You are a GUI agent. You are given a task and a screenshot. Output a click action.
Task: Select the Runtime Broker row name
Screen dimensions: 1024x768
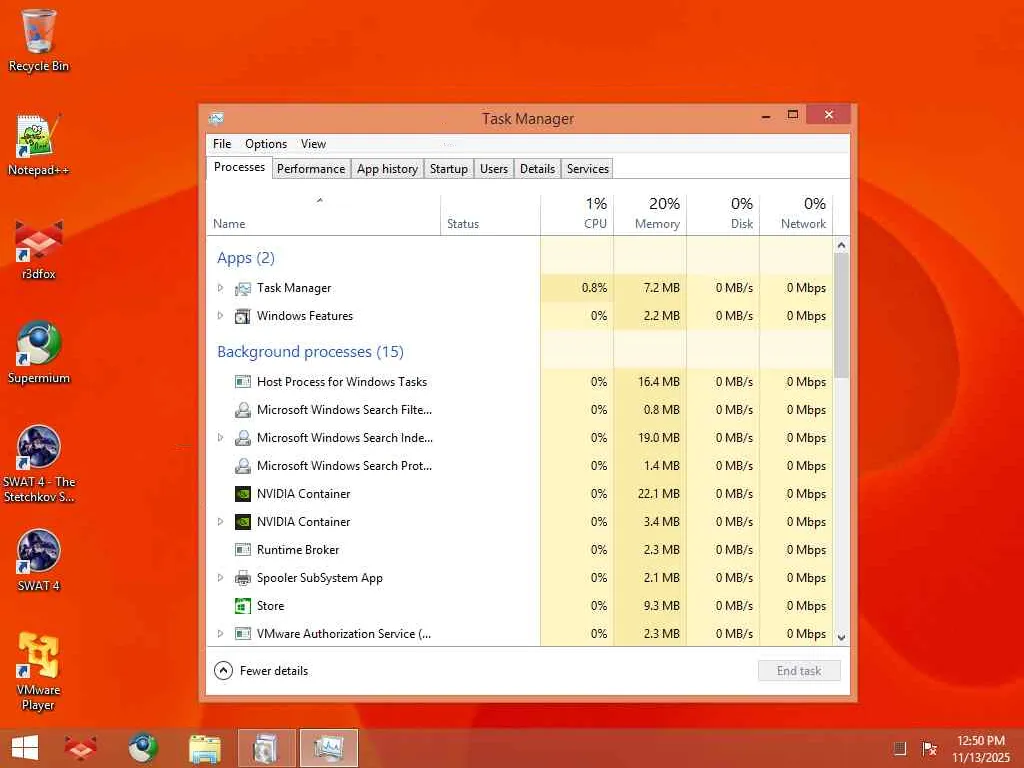coord(298,550)
